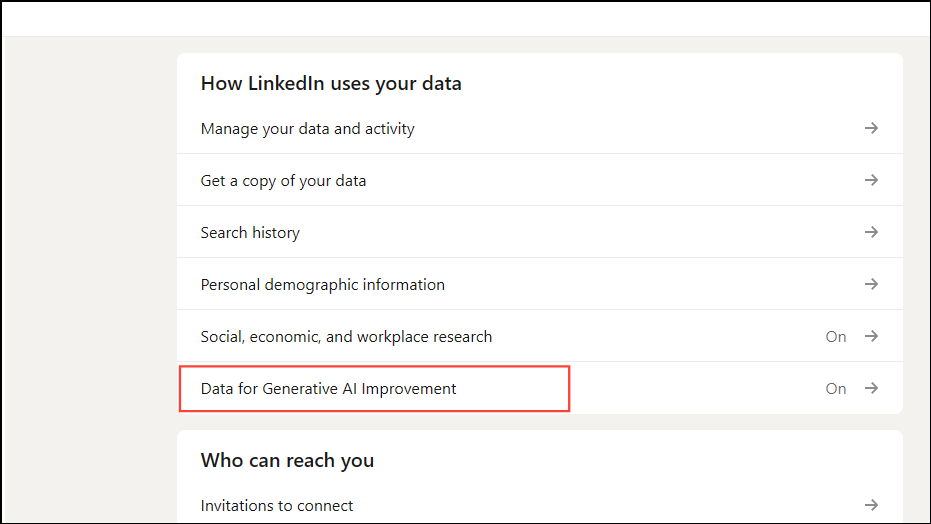This screenshot has height=524, width=931.
Task: Open Get a copy of your data
Action: tap(283, 181)
